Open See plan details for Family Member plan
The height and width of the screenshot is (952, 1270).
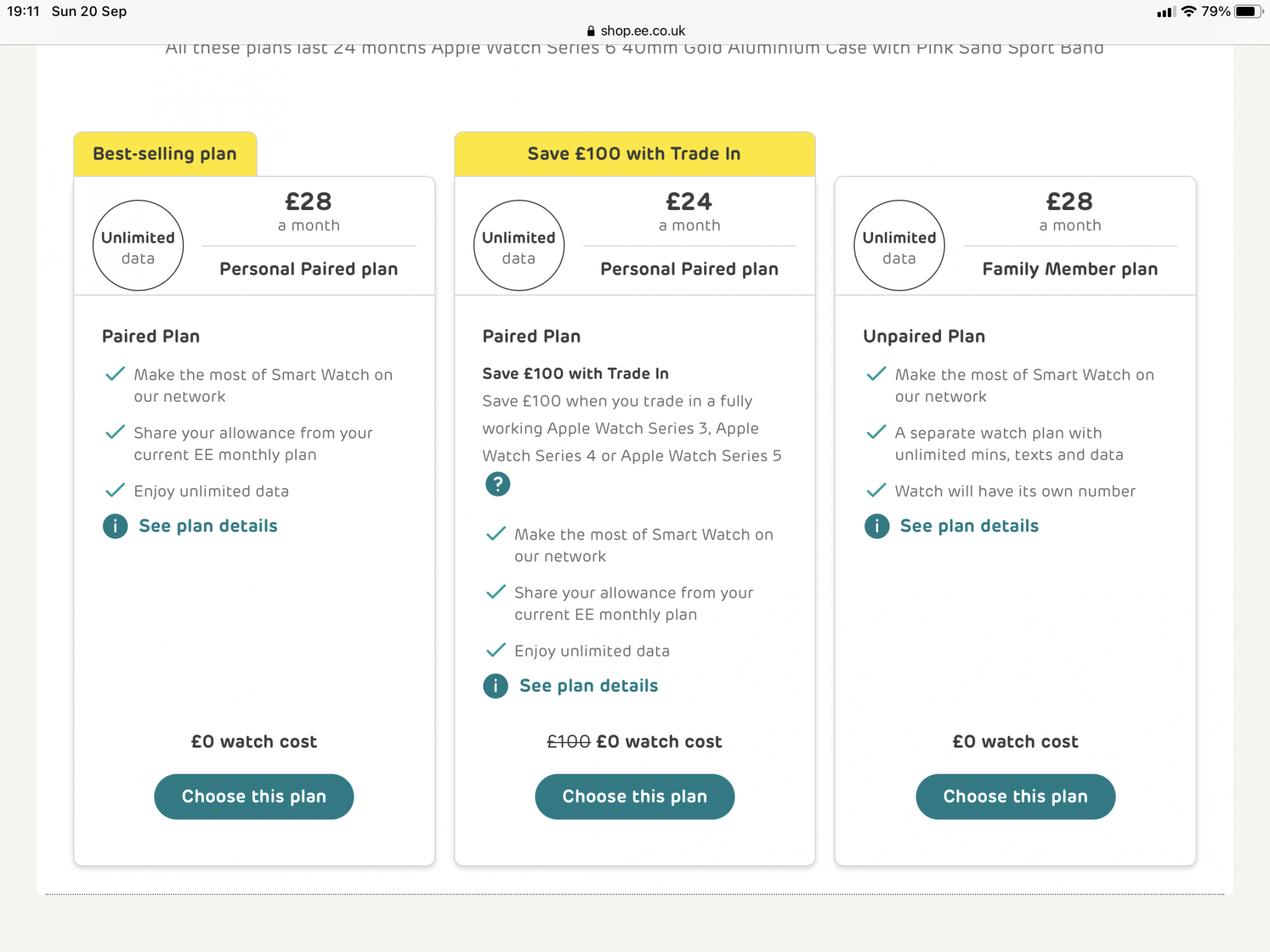click(969, 526)
